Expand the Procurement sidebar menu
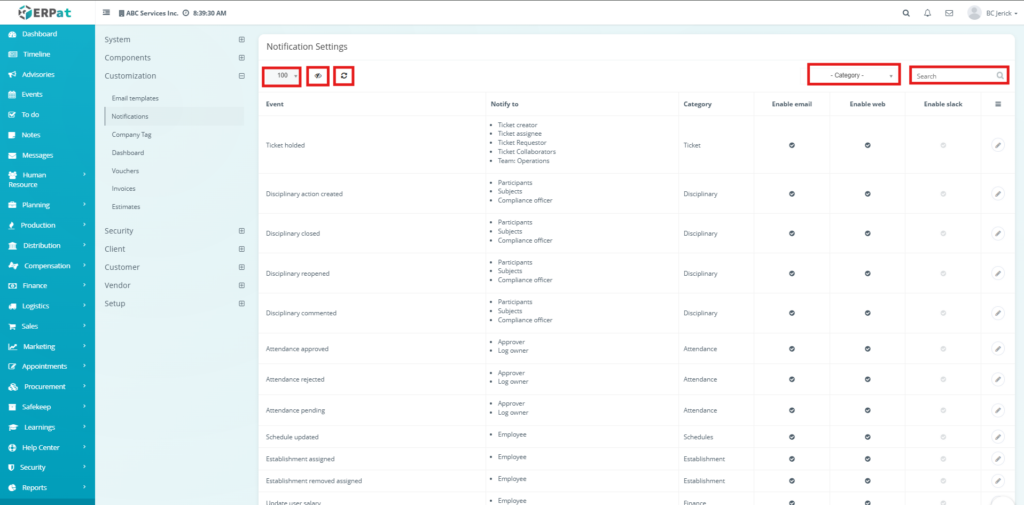 [47, 387]
